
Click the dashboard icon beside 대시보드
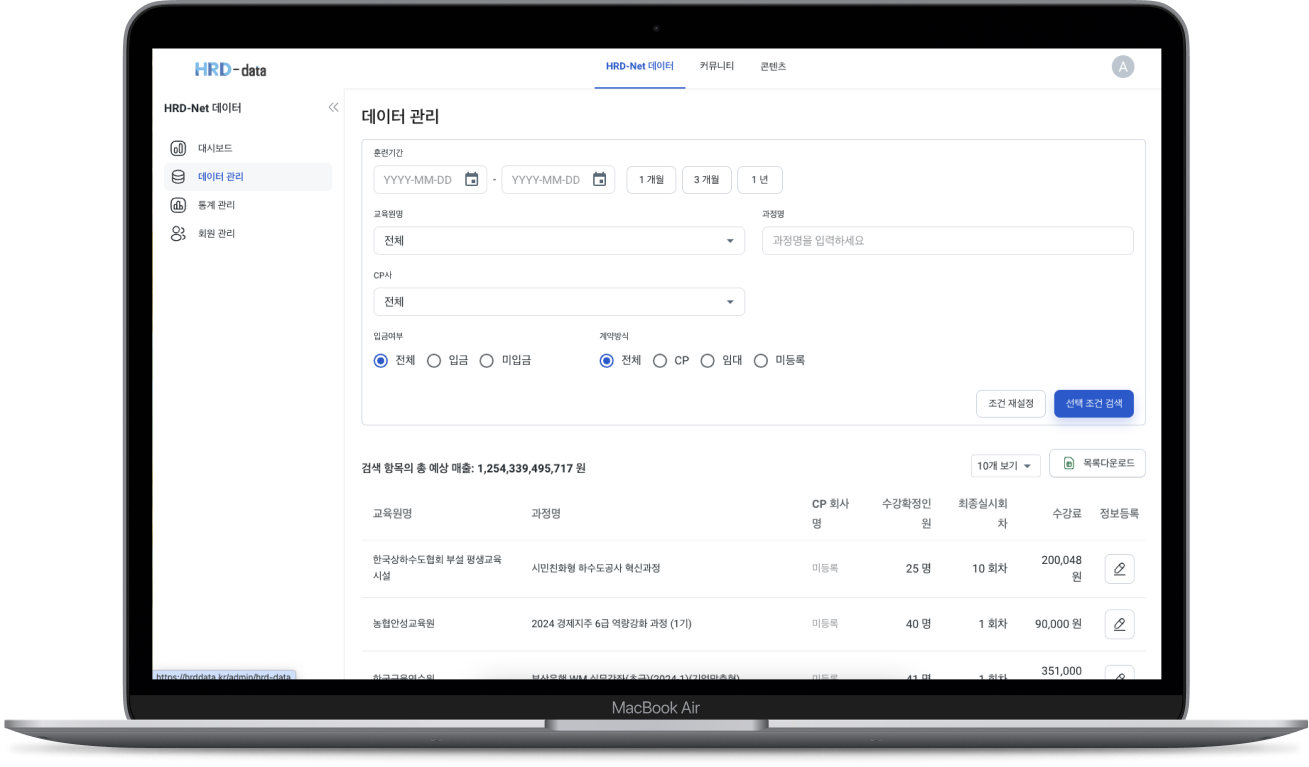[x=178, y=148]
